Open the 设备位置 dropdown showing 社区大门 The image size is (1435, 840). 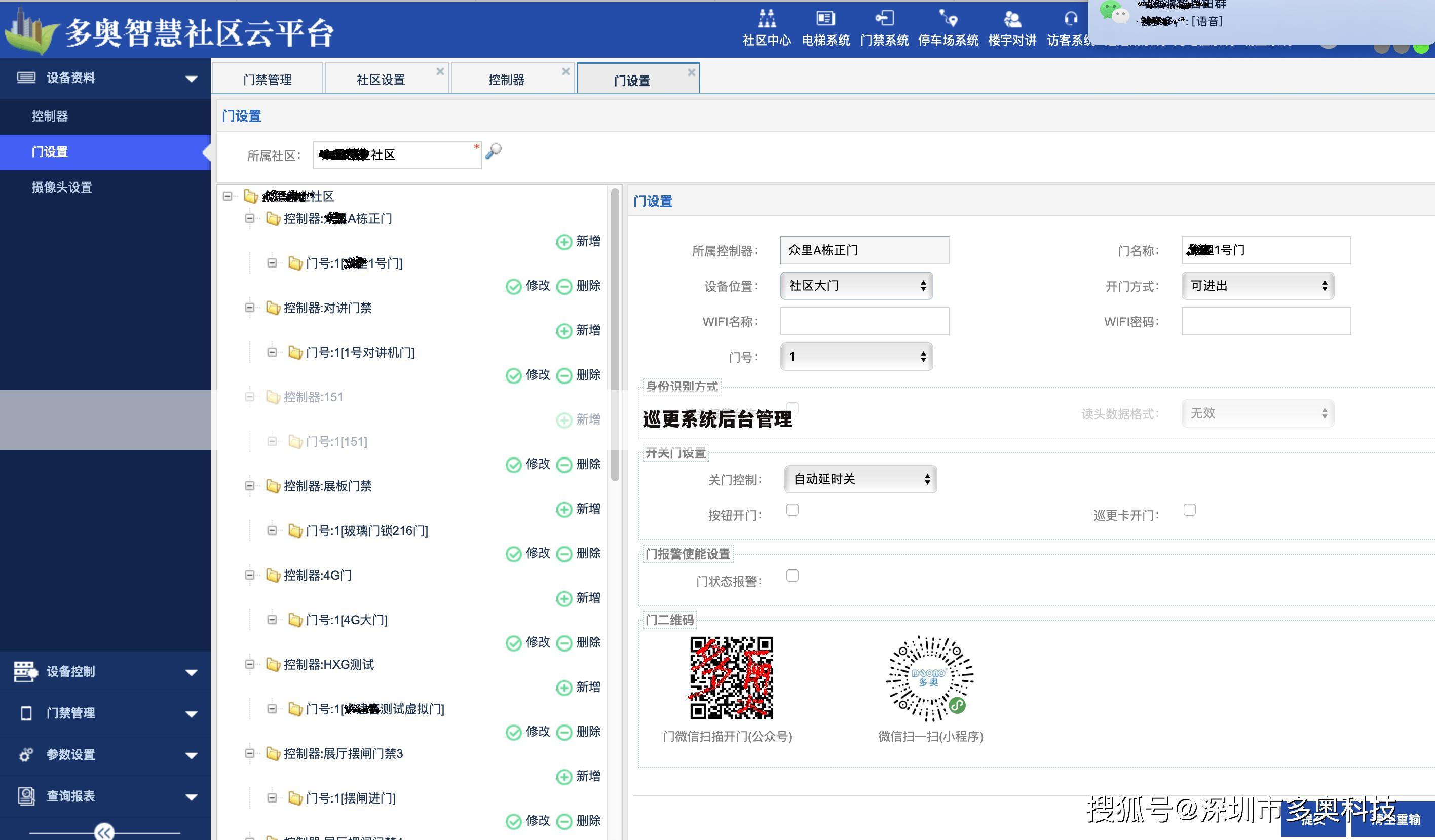click(x=856, y=285)
